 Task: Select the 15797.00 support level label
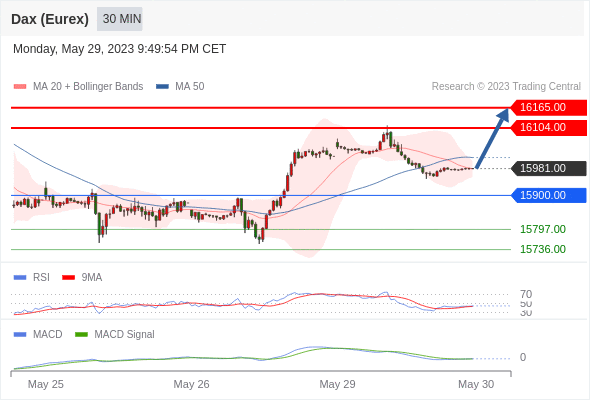(x=543, y=229)
